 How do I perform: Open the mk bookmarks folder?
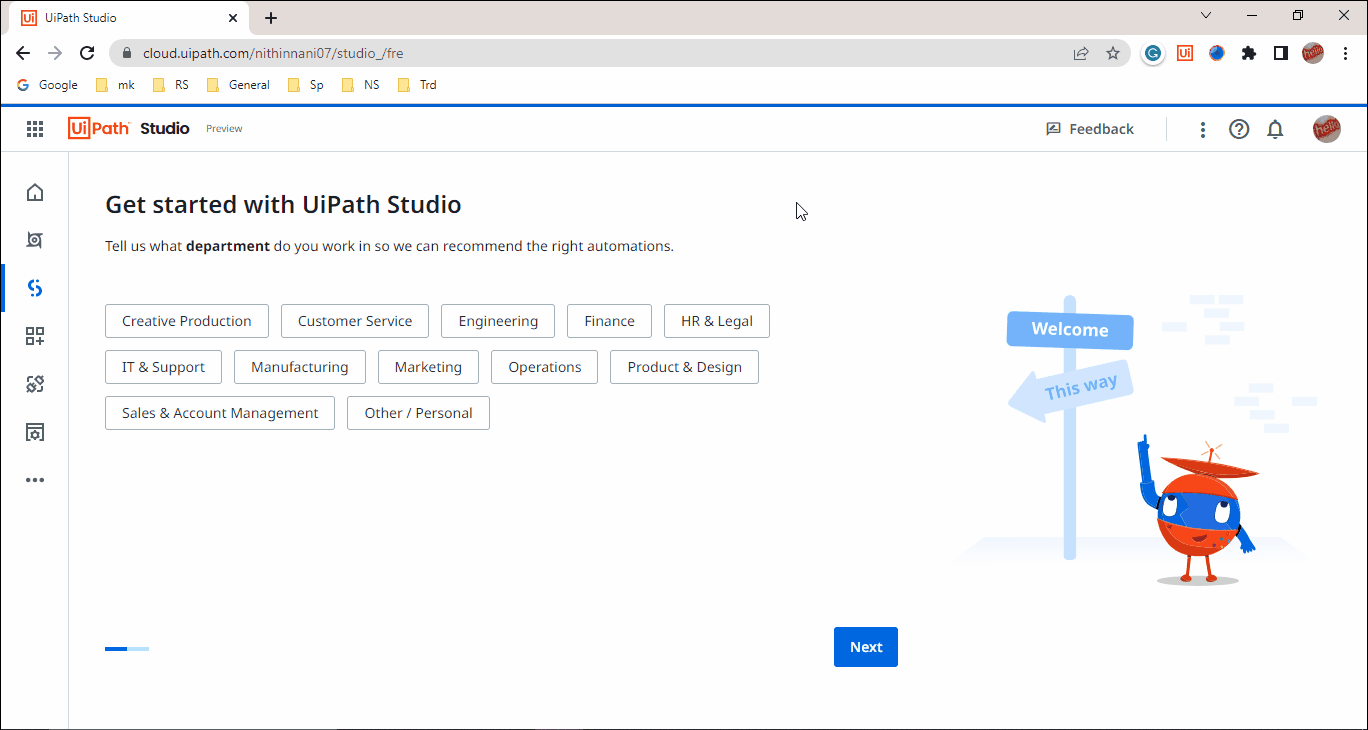pyautogui.click(x=116, y=85)
